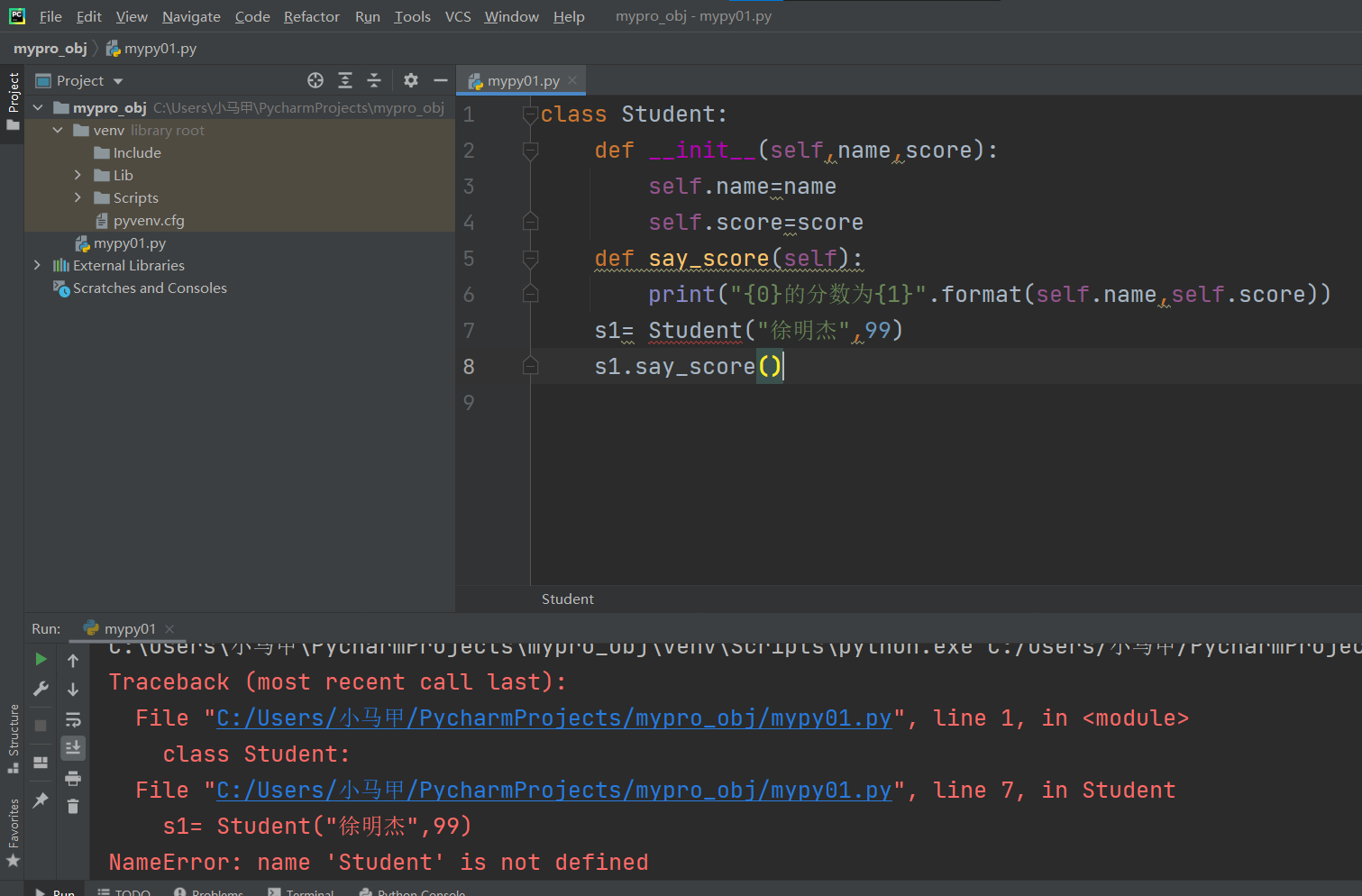
Task: Expand External Libraries node
Action: [37, 265]
